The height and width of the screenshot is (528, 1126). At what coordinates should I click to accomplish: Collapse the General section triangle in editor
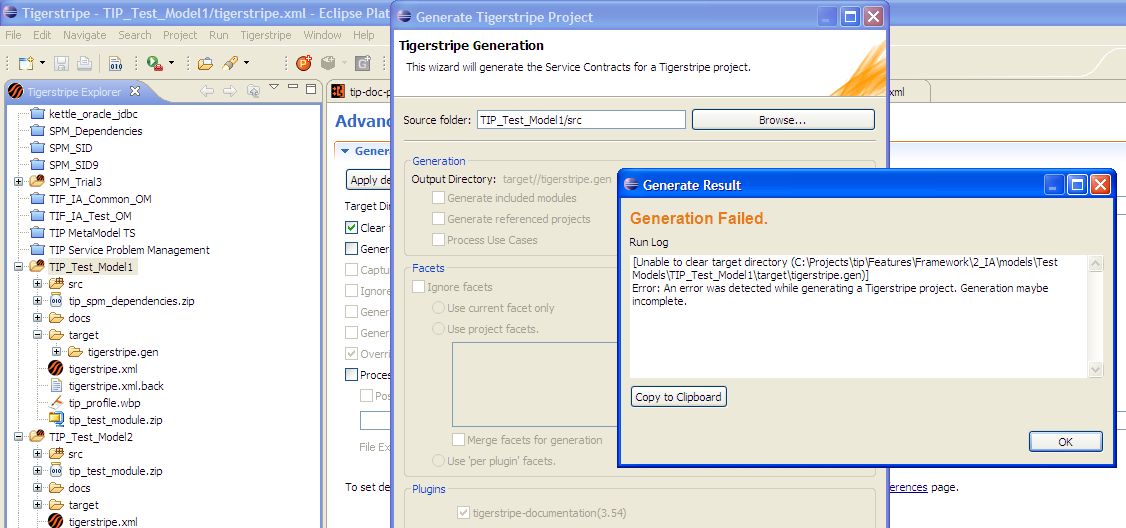[345, 152]
